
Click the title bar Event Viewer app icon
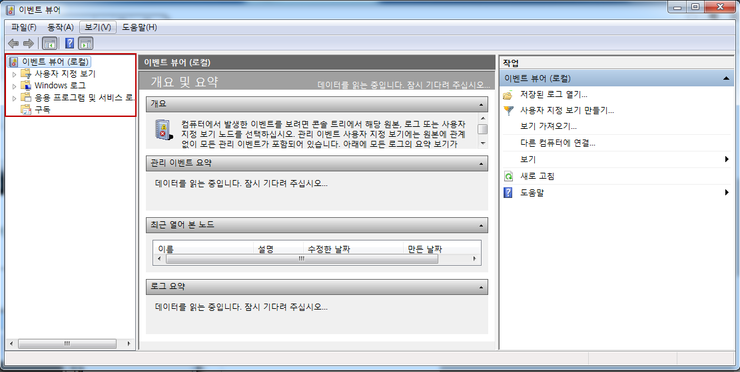tap(10, 9)
